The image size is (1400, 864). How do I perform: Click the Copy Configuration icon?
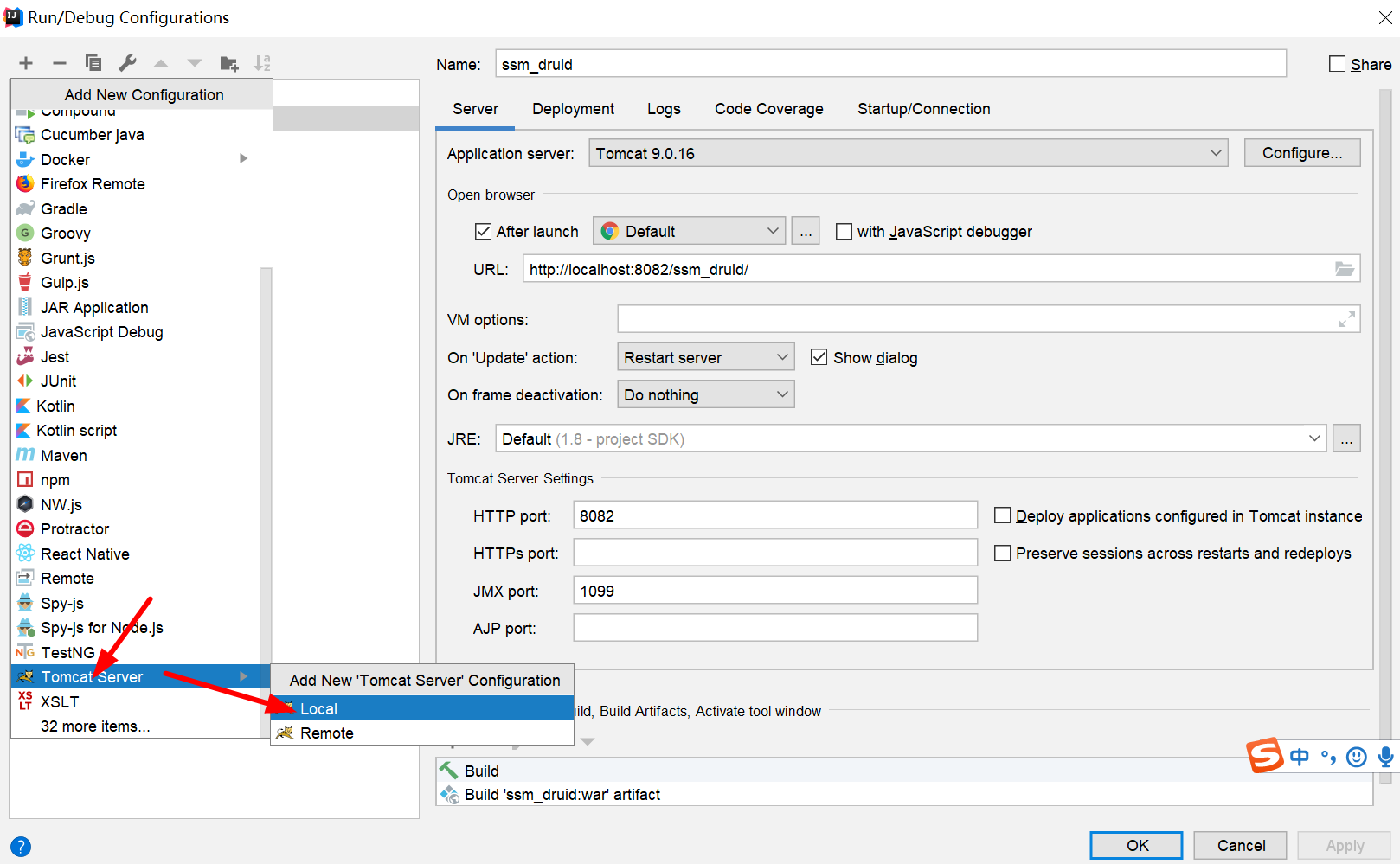click(93, 63)
